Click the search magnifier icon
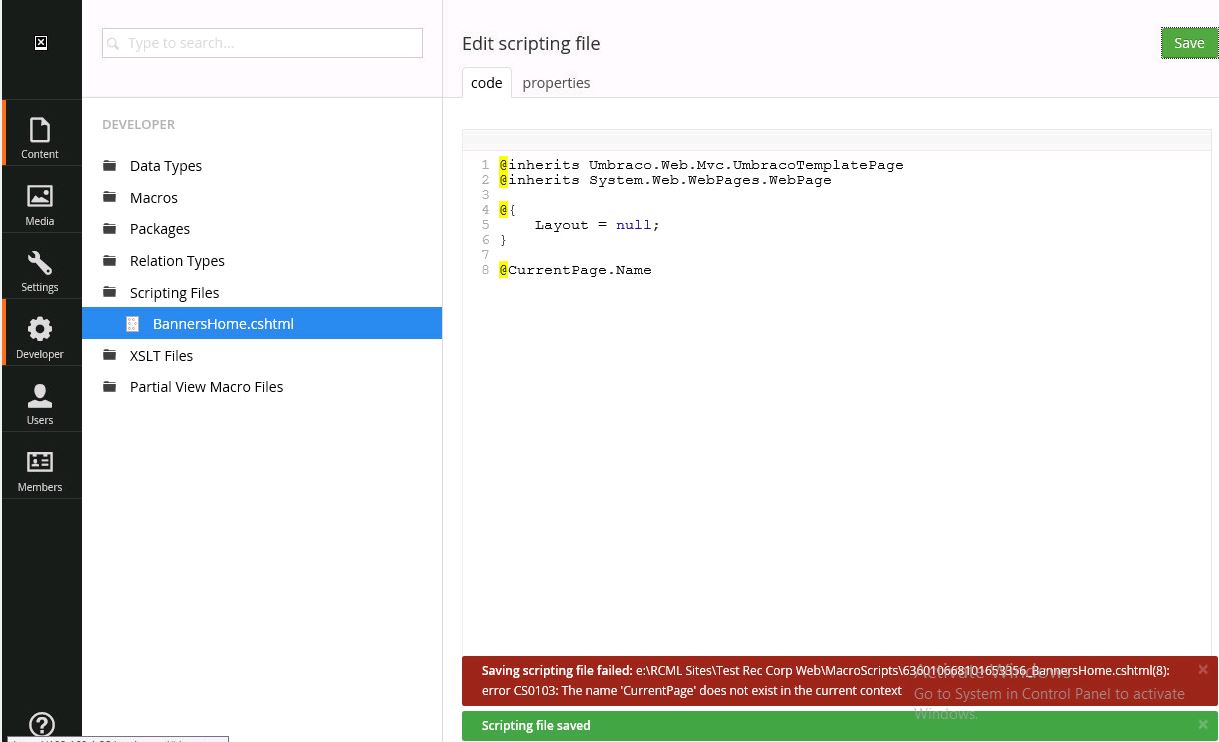Image resolution: width=1219 pixels, height=742 pixels. tap(113, 44)
